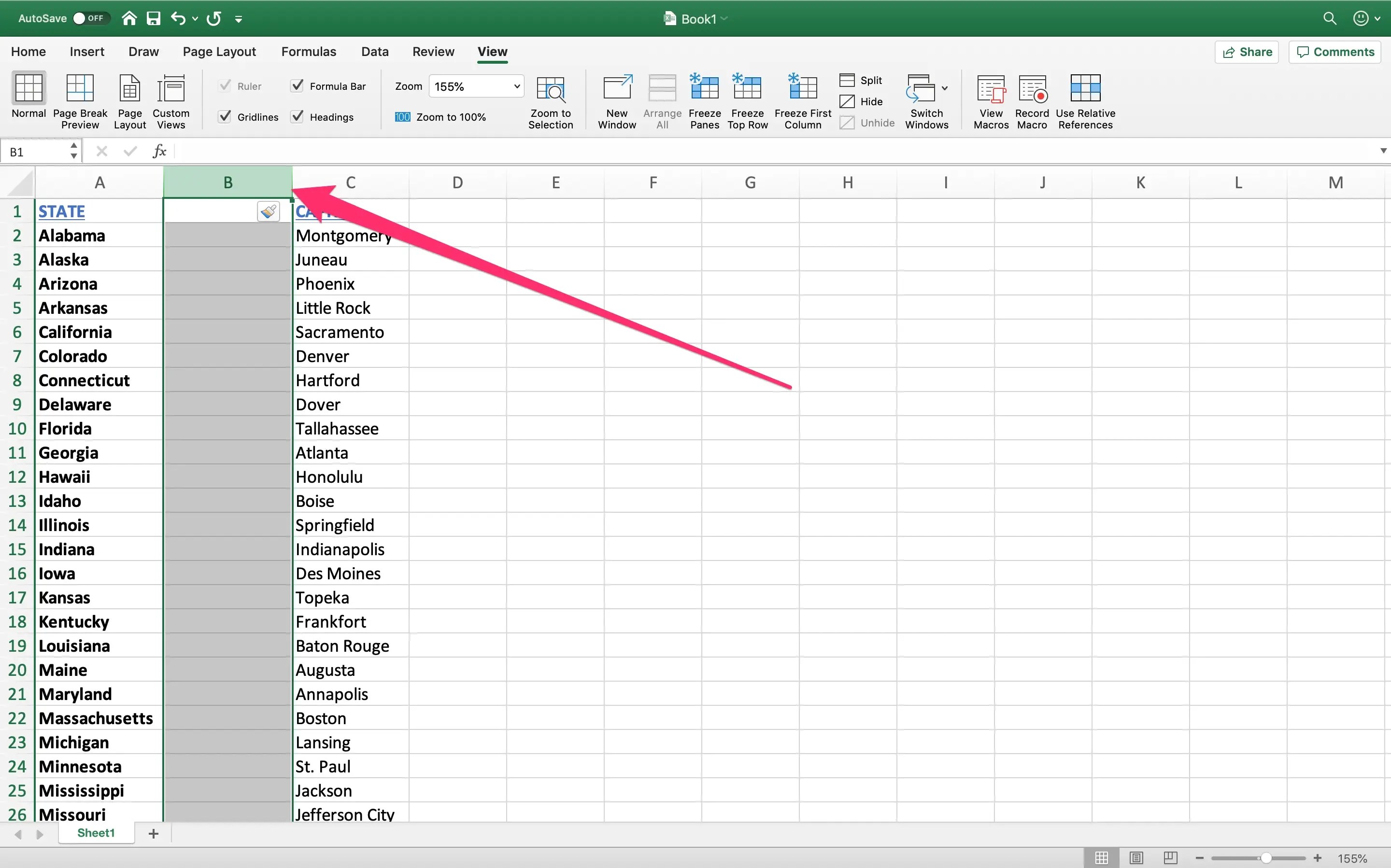Click the paste options clipboard icon

pyautogui.click(x=268, y=212)
